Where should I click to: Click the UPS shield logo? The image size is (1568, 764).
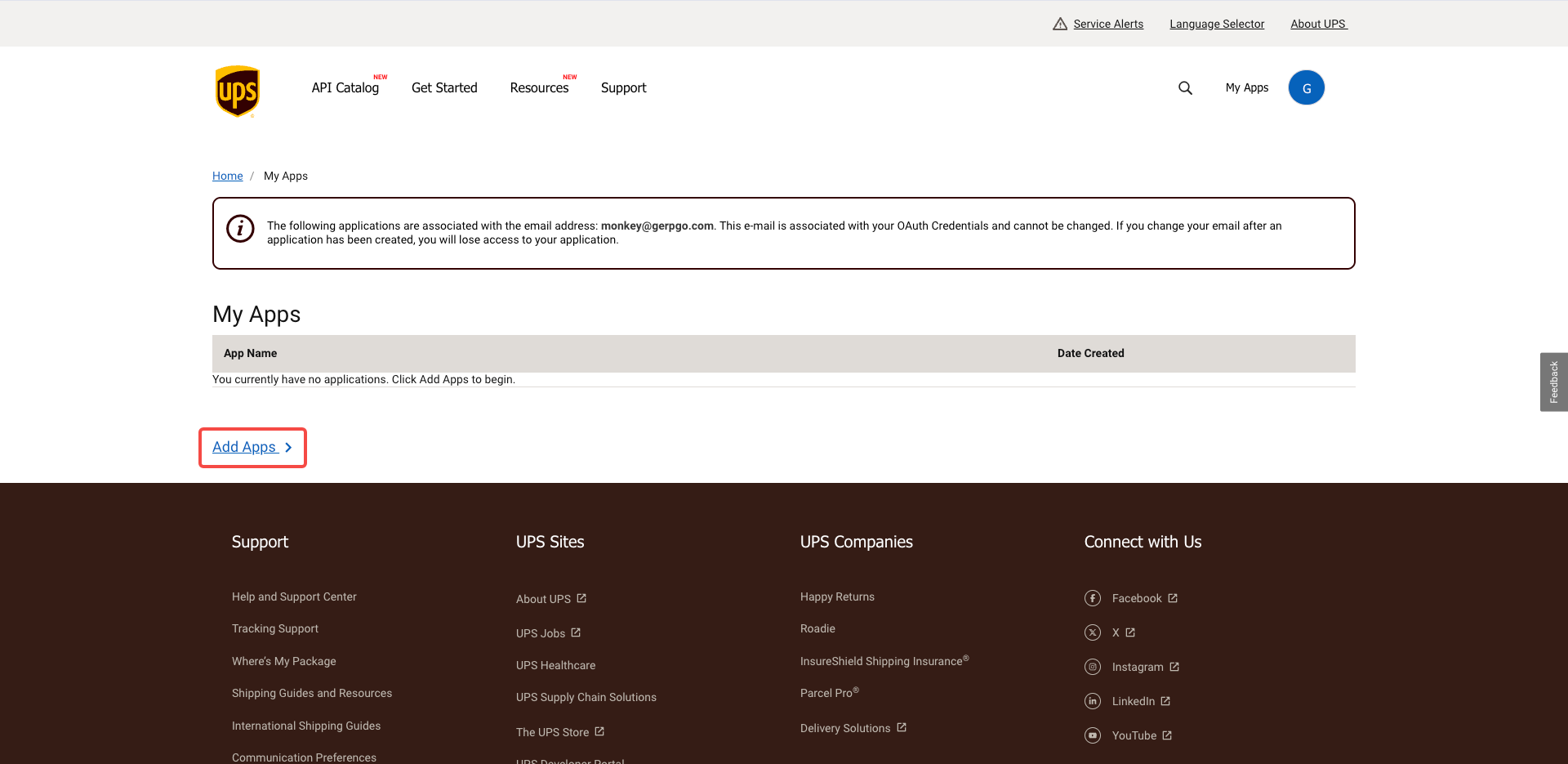tap(238, 92)
